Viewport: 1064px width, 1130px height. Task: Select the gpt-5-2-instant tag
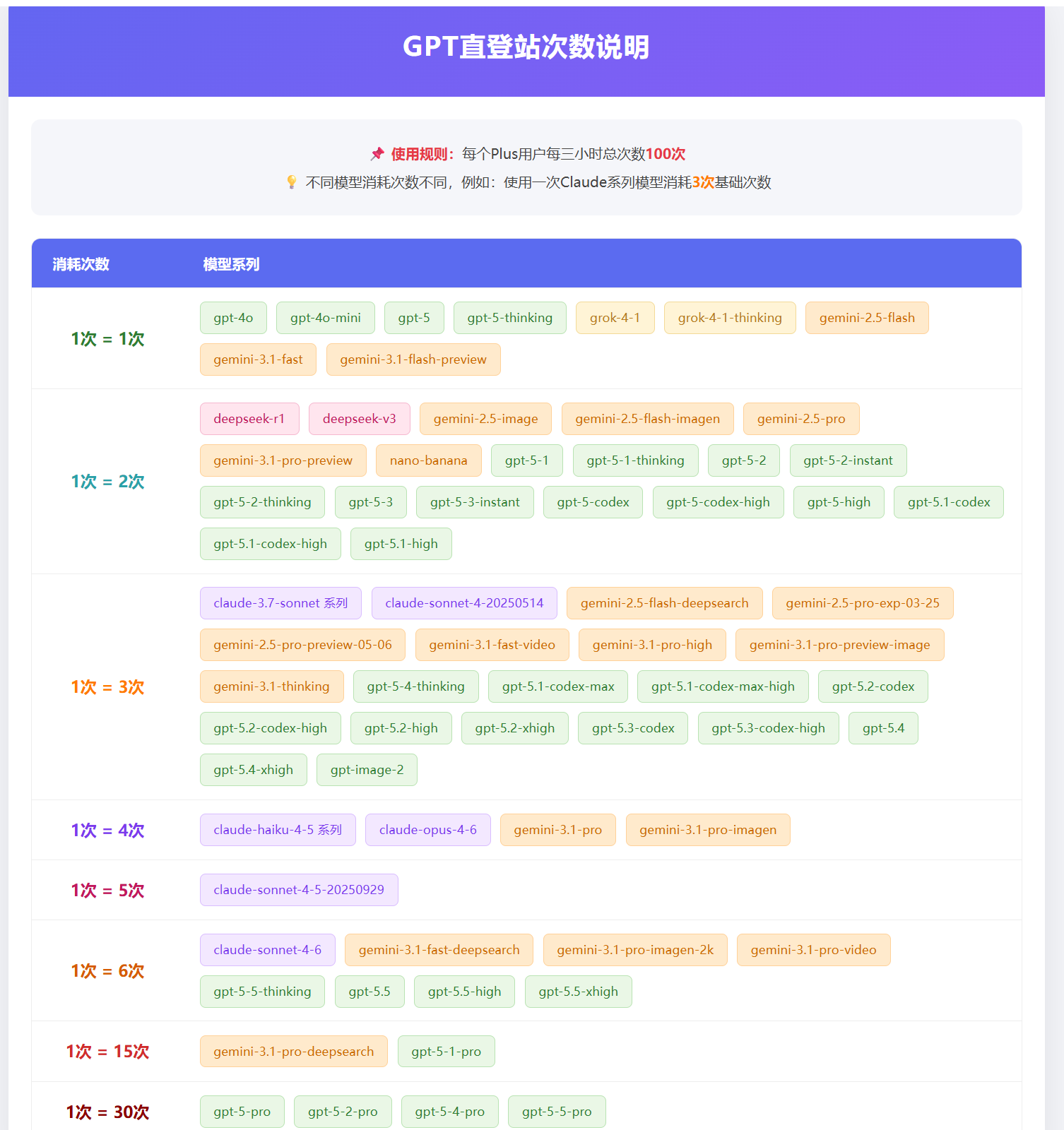[x=848, y=460]
